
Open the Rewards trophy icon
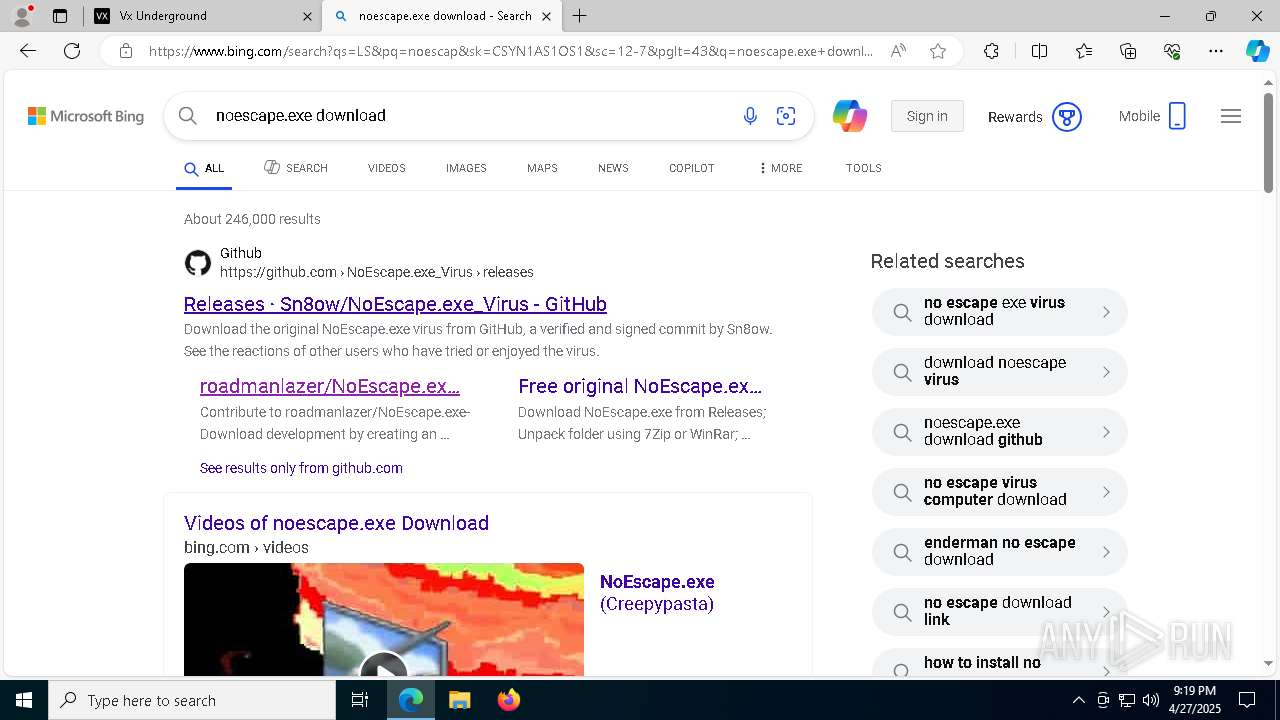pos(1067,117)
